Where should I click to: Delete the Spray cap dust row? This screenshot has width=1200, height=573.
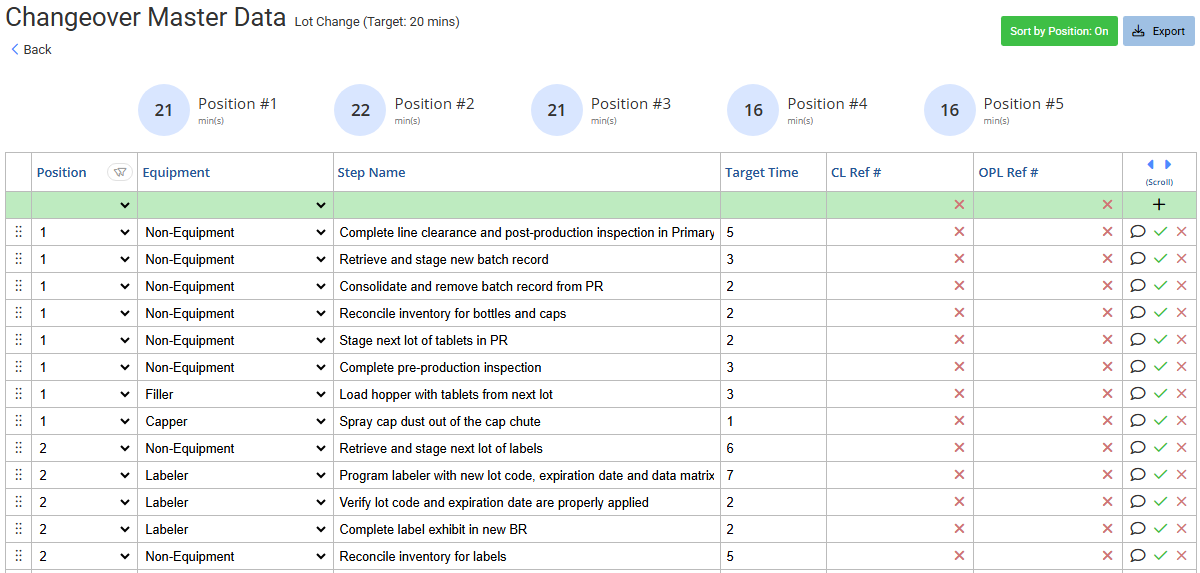1181,421
